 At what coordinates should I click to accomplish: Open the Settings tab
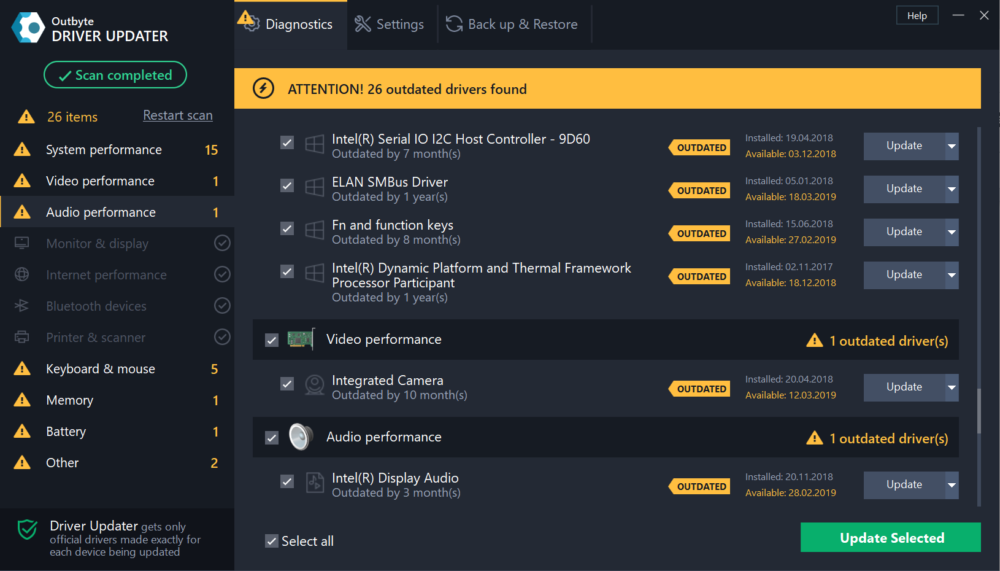pos(392,24)
